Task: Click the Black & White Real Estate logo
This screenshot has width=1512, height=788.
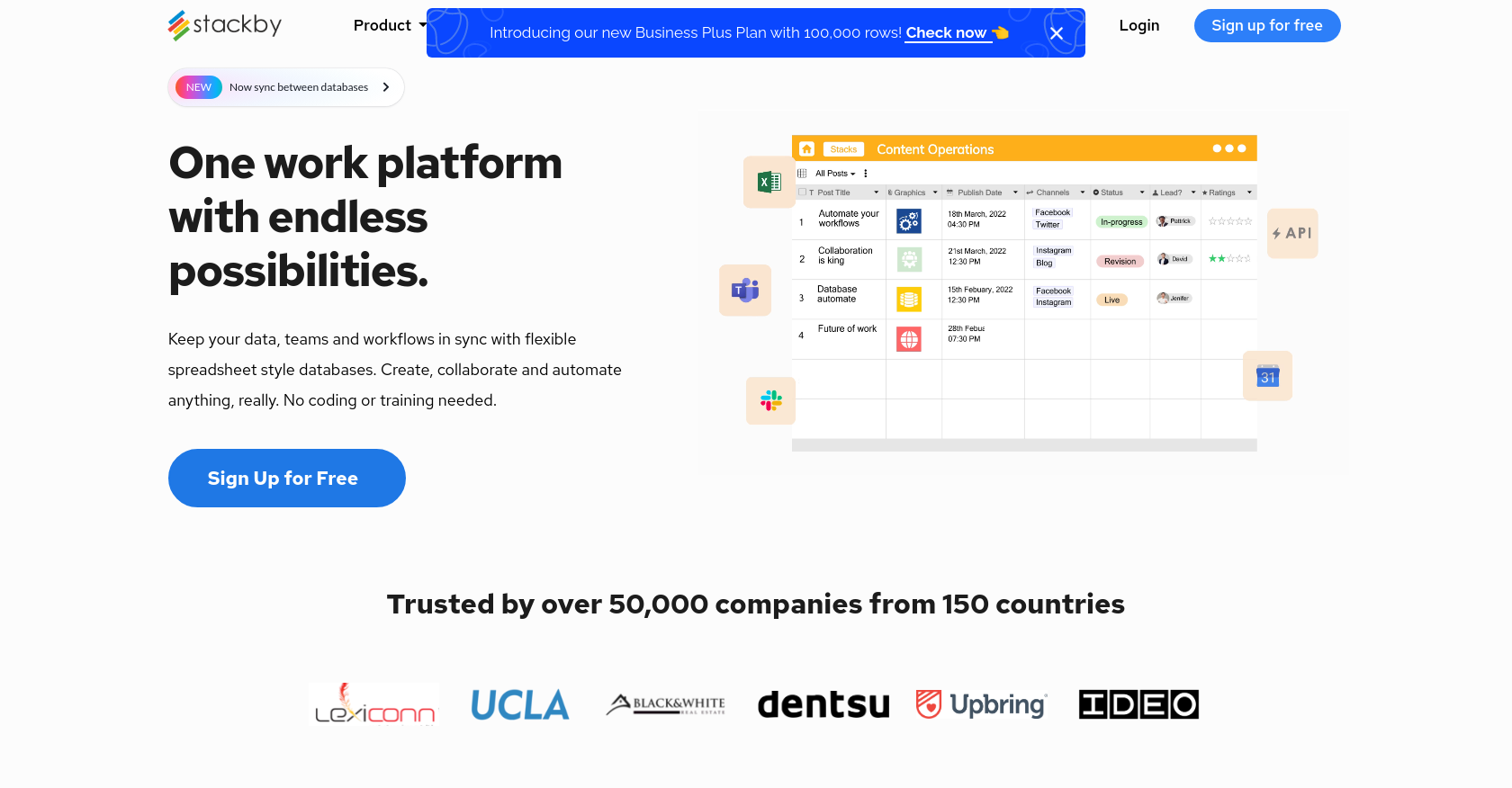Action: pyautogui.click(x=665, y=704)
